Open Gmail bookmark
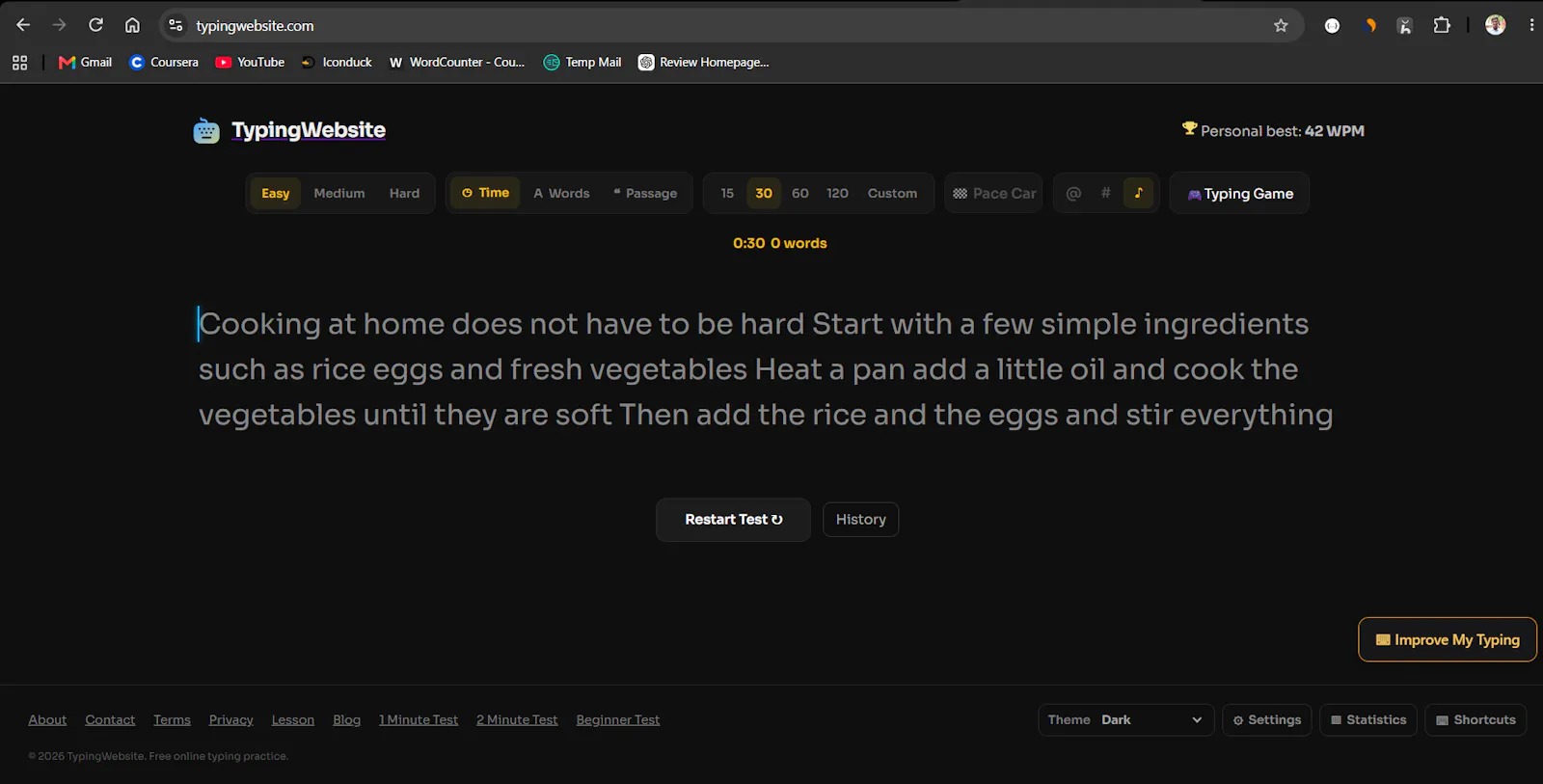The width and height of the screenshot is (1543, 784). click(x=85, y=63)
